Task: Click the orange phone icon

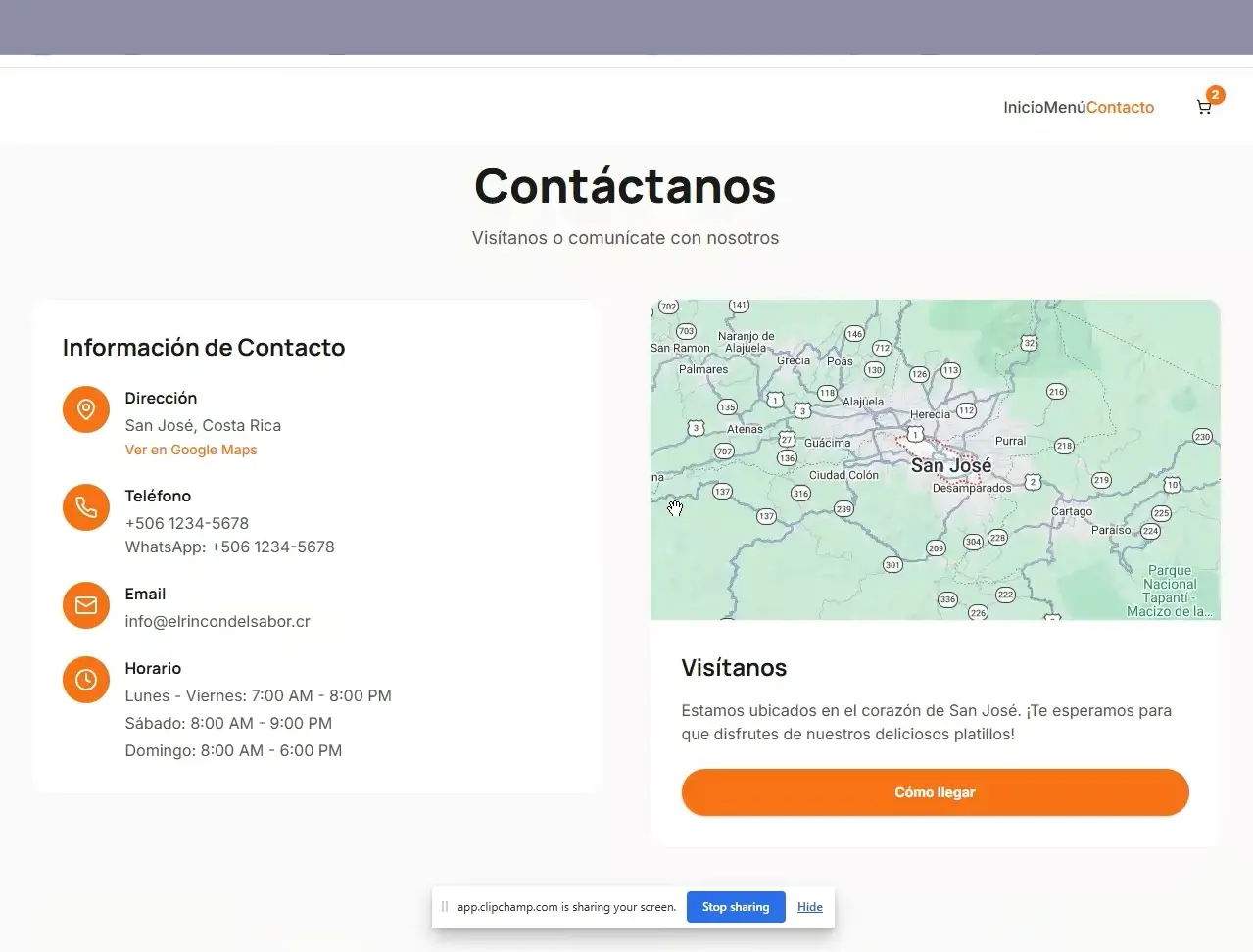Action: [86, 507]
